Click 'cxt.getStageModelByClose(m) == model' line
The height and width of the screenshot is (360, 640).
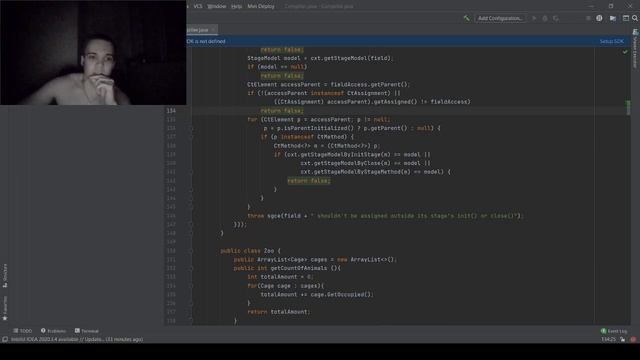click(365, 163)
